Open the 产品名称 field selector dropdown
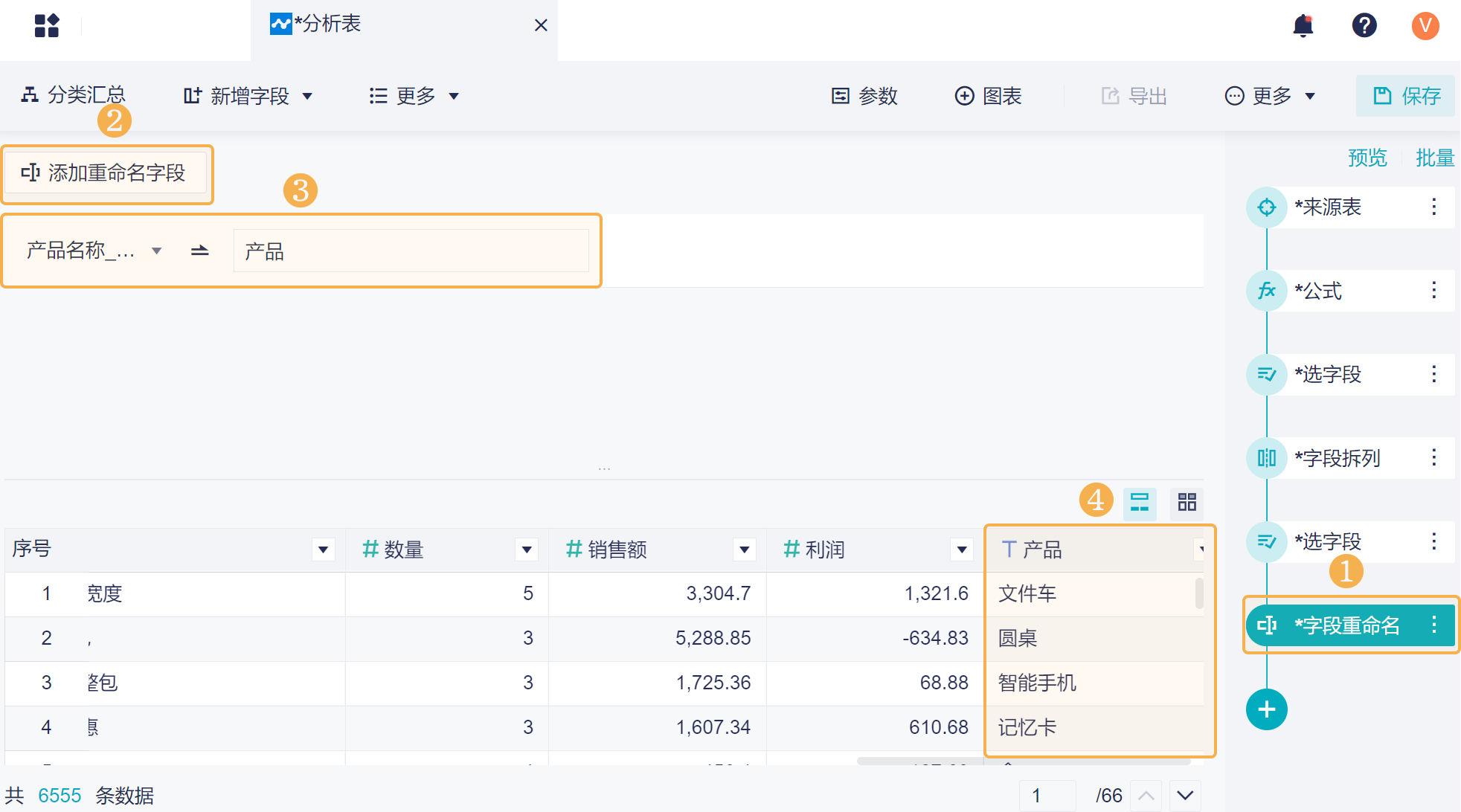 [x=94, y=251]
